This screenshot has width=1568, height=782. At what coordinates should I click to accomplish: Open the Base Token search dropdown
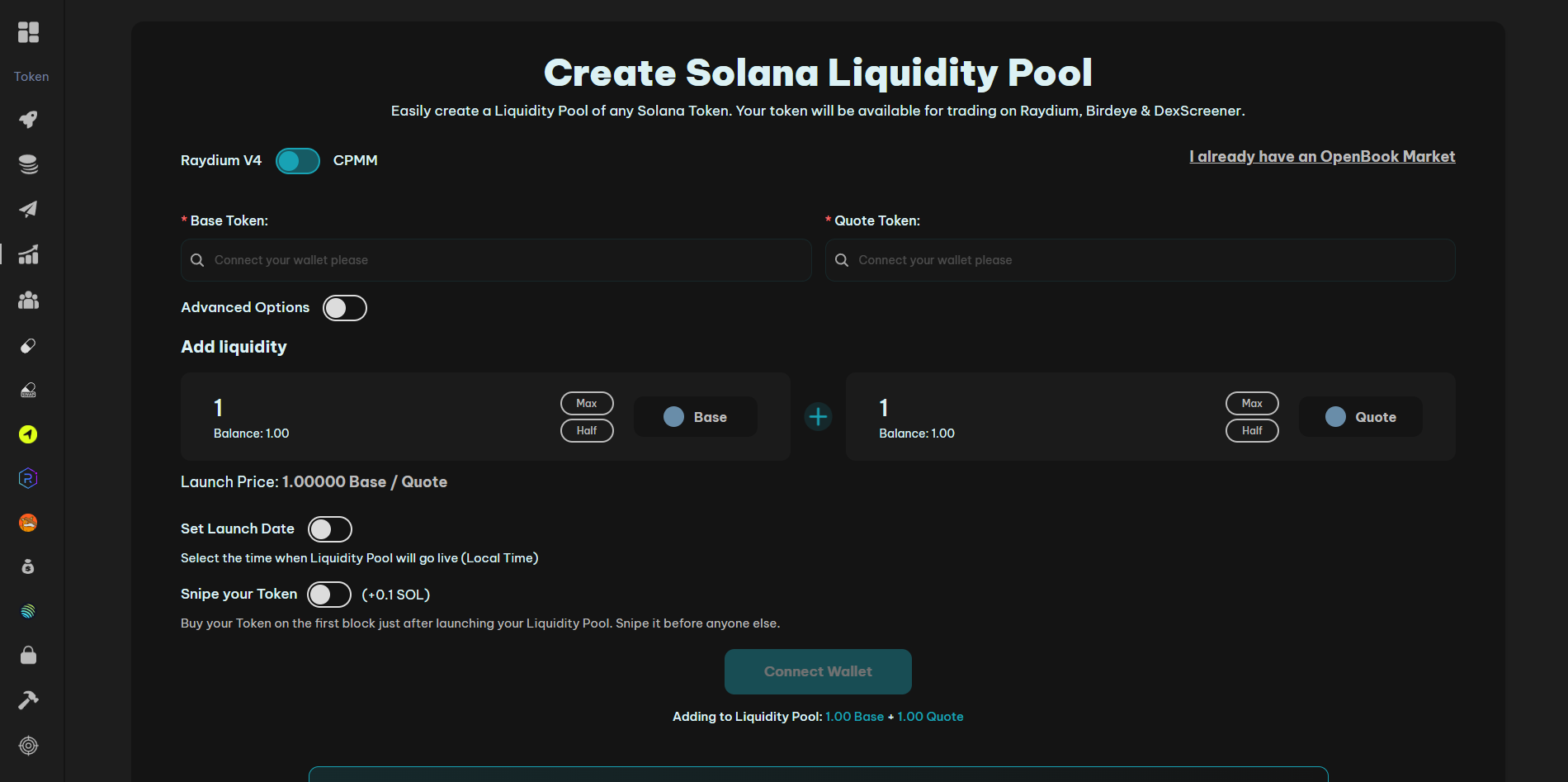point(496,260)
